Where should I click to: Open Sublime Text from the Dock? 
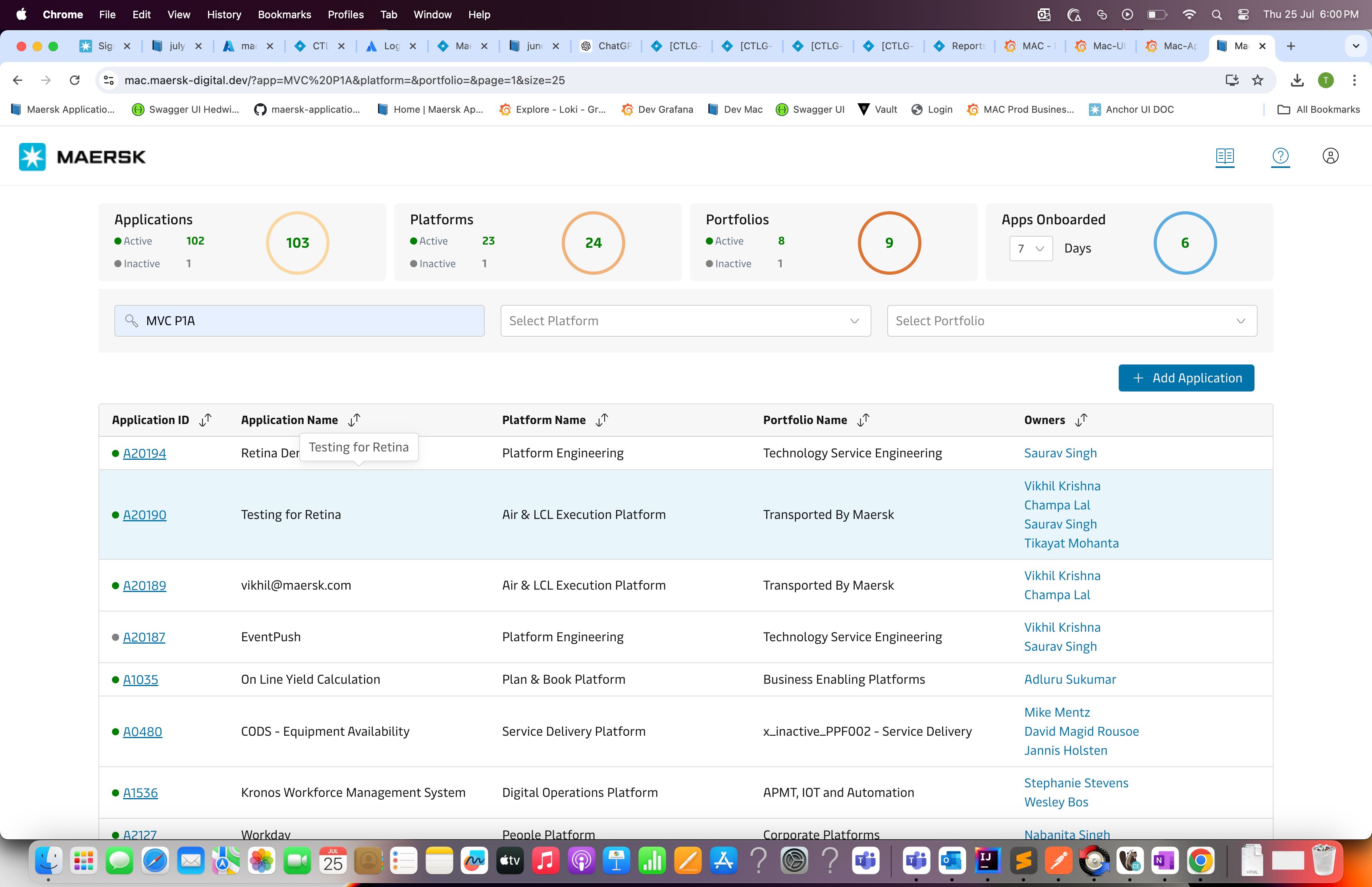[1023, 861]
